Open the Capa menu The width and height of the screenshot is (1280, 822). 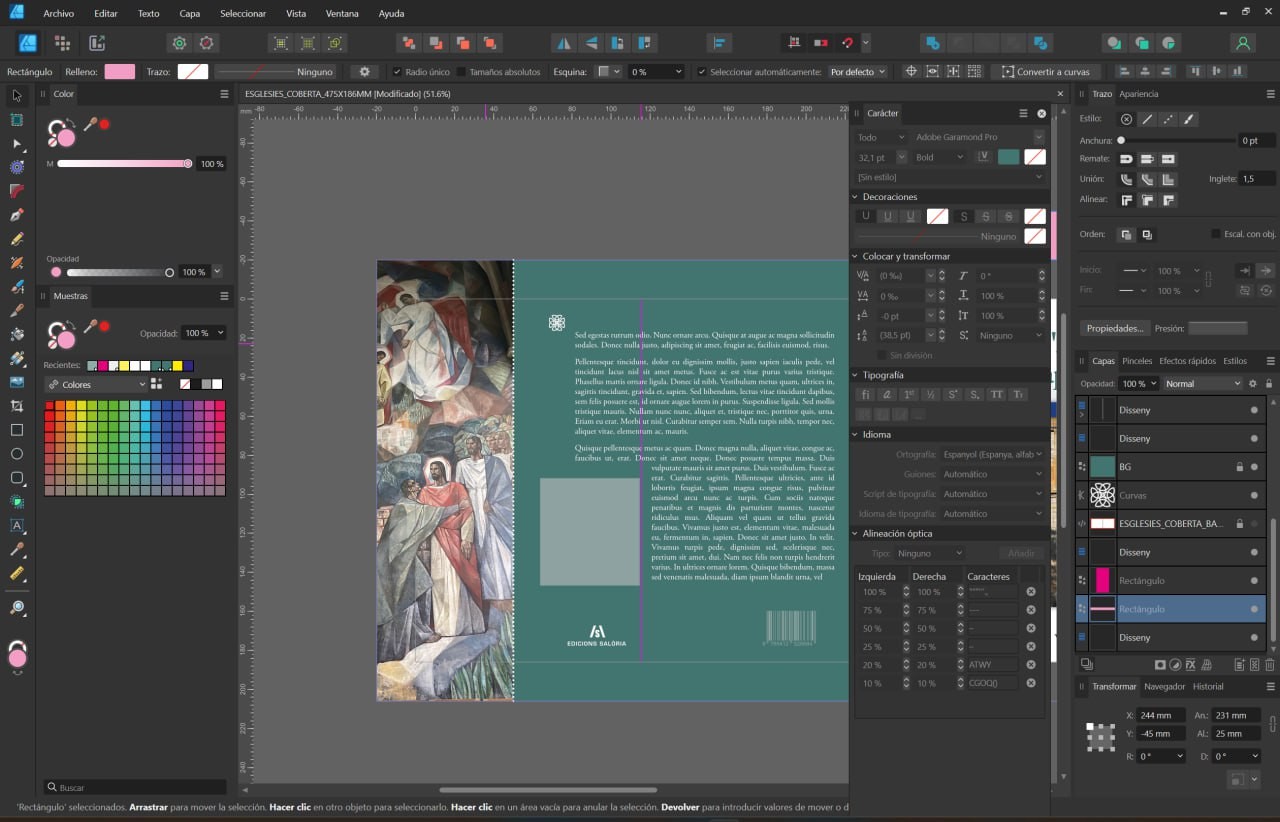pyautogui.click(x=190, y=14)
